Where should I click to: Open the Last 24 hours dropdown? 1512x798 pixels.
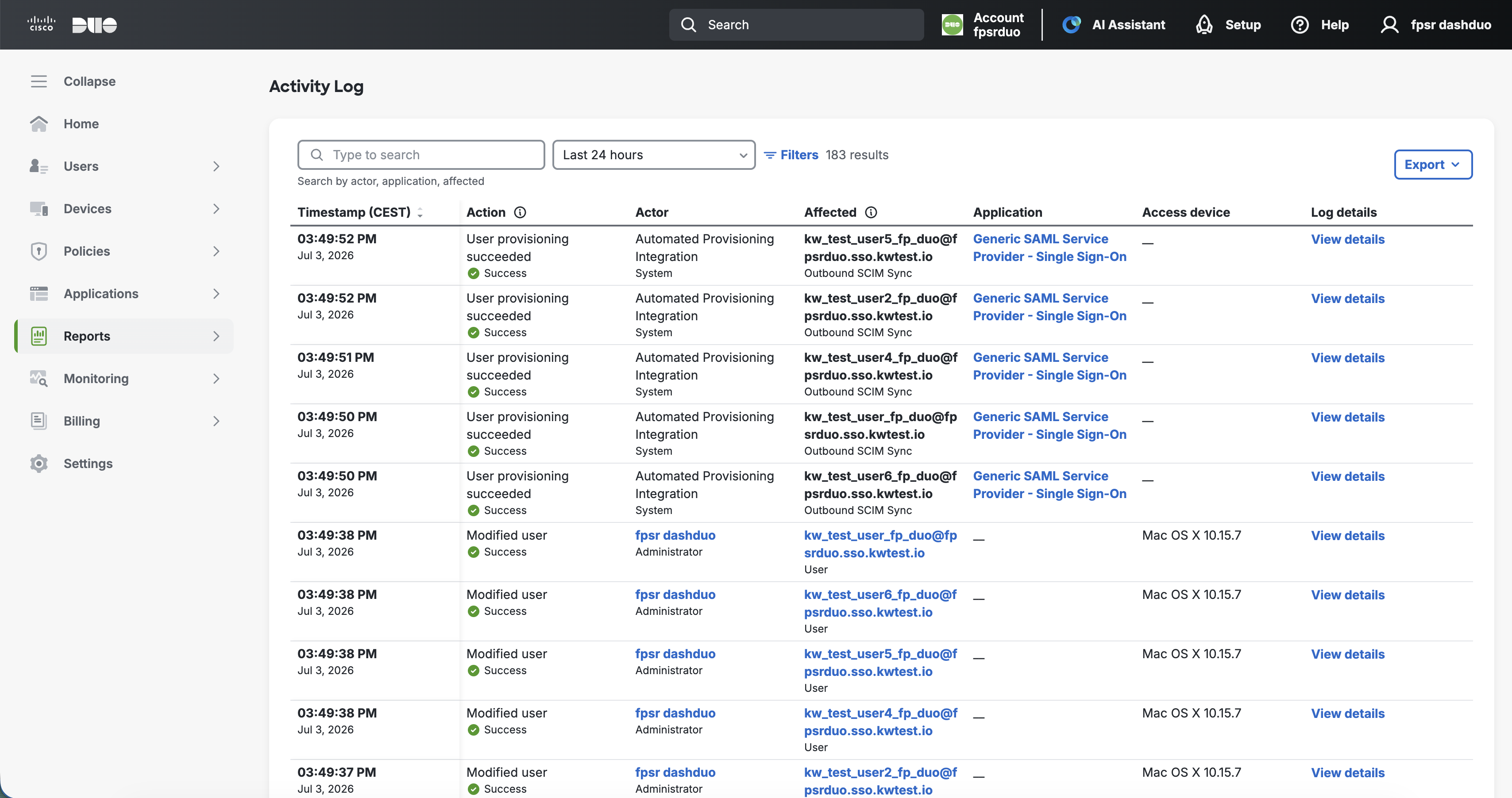click(653, 155)
